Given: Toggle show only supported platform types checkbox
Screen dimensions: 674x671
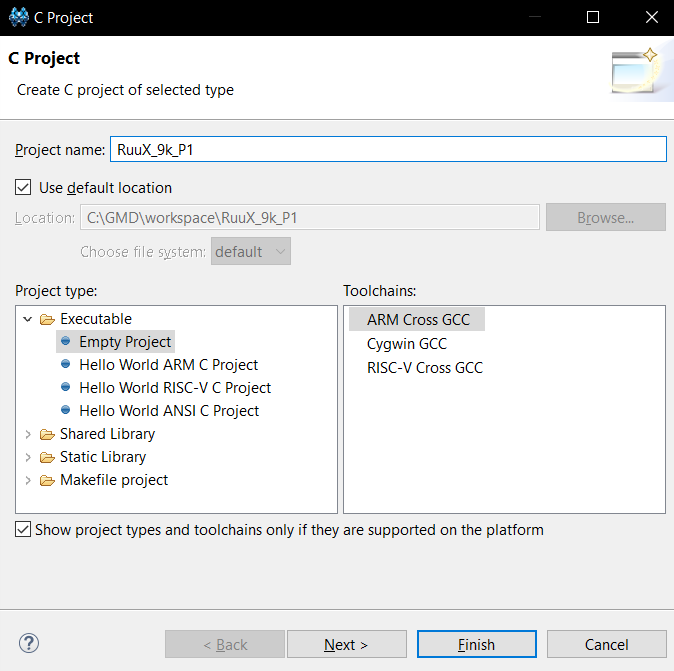Looking at the screenshot, I should pos(23,530).
